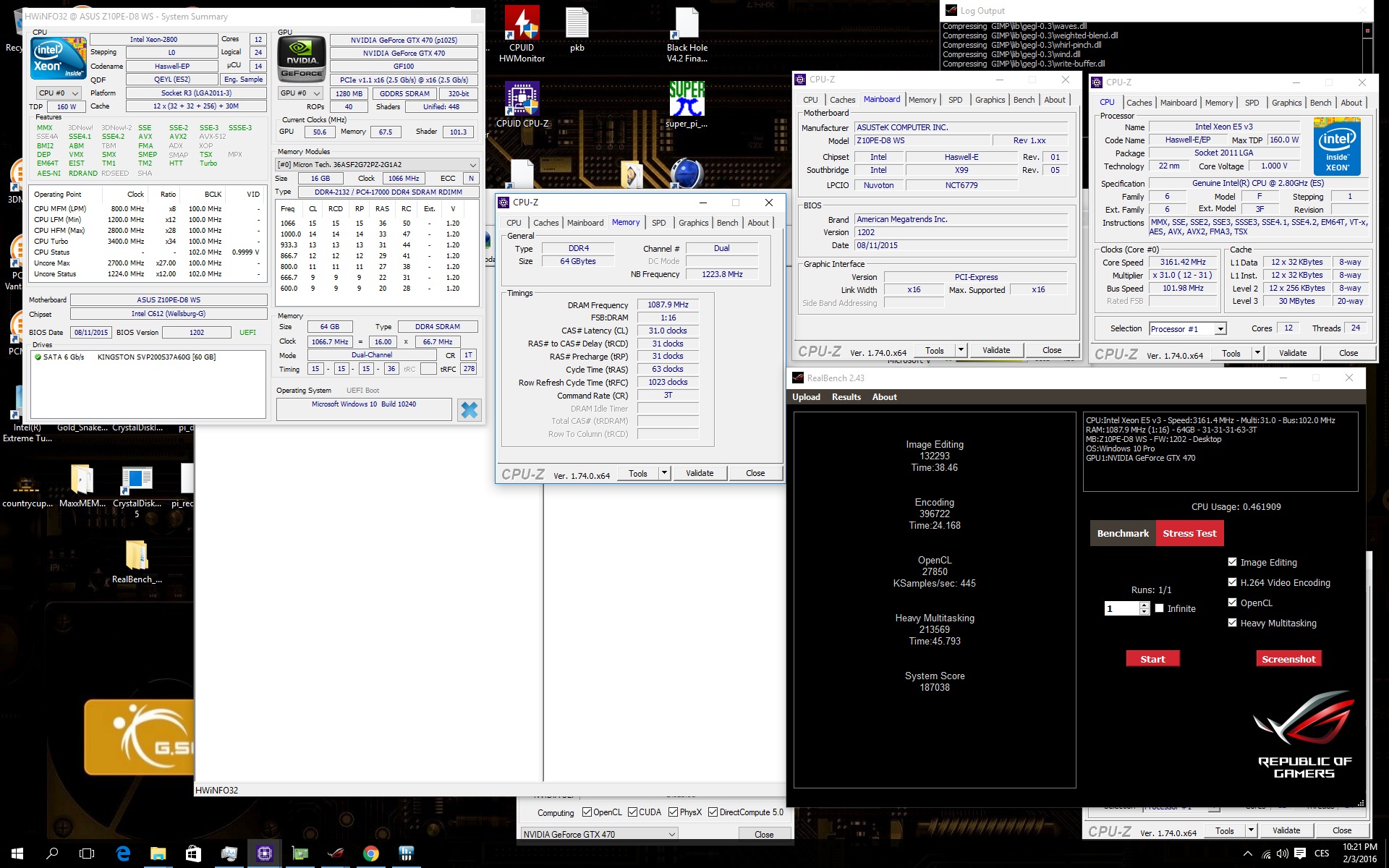Show hidden system tray icons
Image resolution: width=1389 pixels, height=868 pixels.
click(x=1247, y=854)
